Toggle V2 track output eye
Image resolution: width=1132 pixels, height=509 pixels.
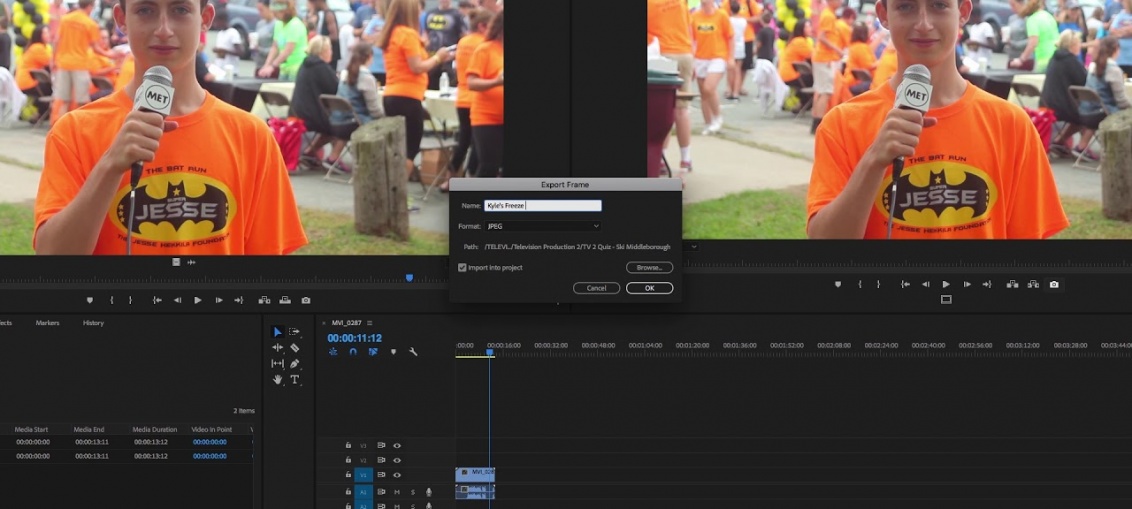pos(396,460)
